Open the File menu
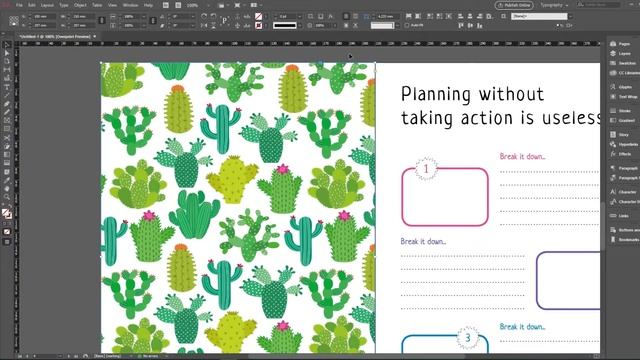640x360 pixels. coord(19,5)
